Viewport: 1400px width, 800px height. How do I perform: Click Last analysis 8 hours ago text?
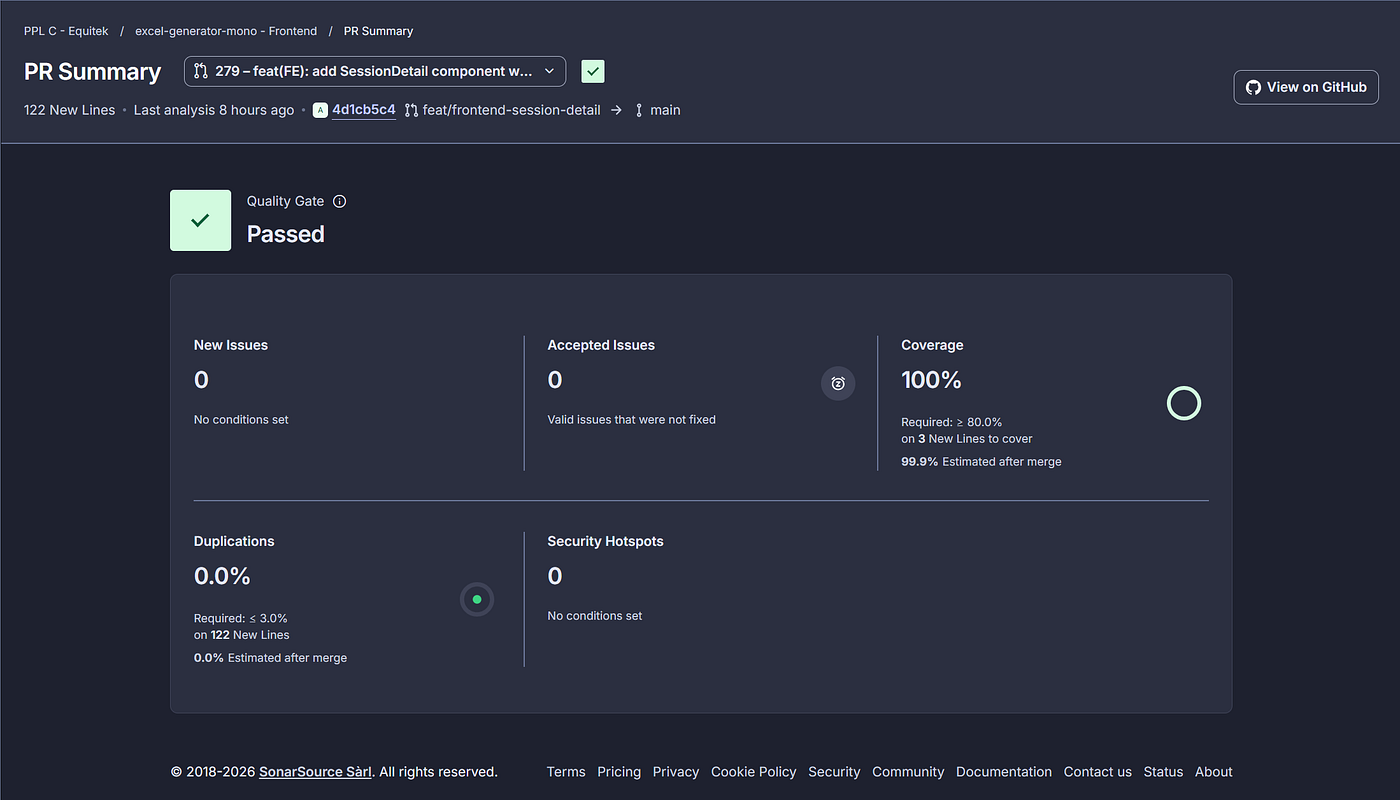[x=214, y=110]
